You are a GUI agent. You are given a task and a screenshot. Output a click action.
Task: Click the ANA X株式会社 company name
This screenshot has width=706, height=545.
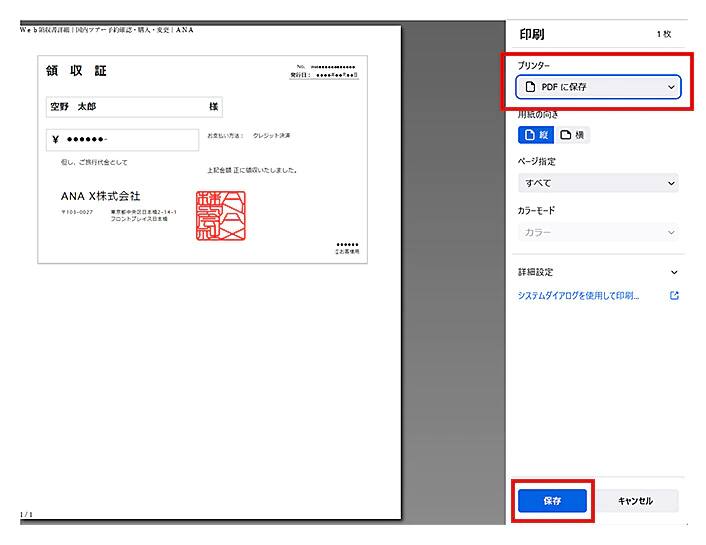[x=100, y=196]
